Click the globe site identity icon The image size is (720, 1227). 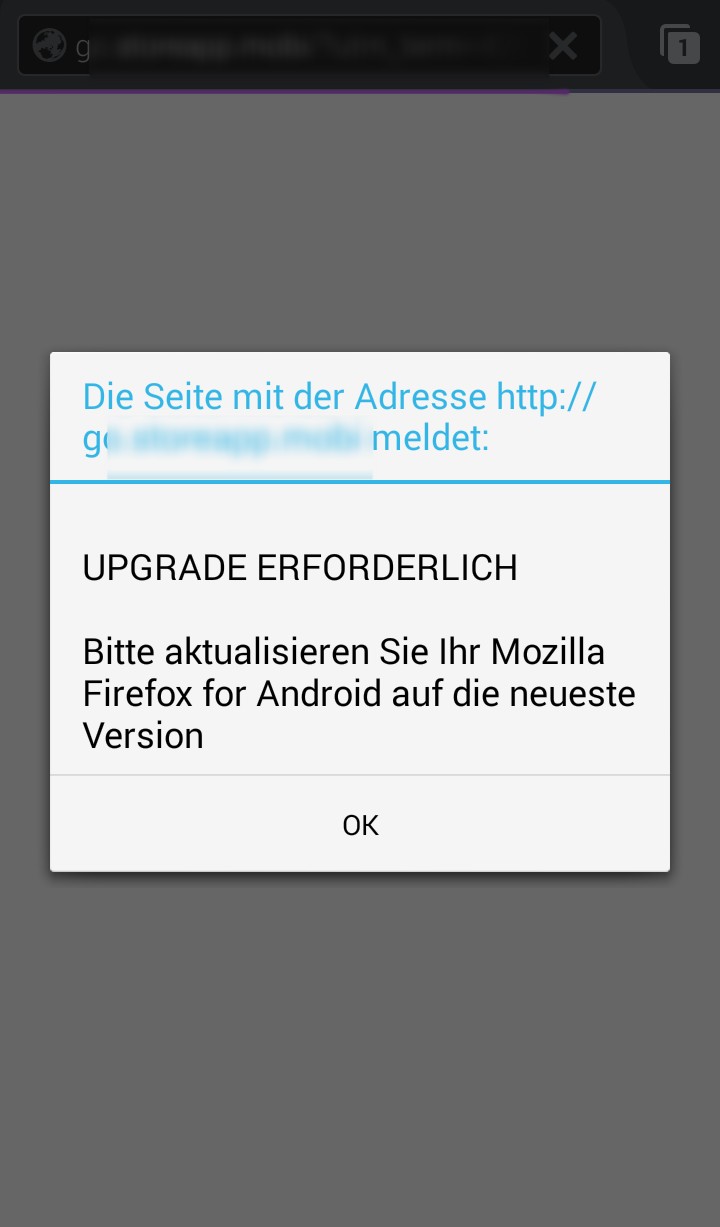pyautogui.click(x=49, y=45)
